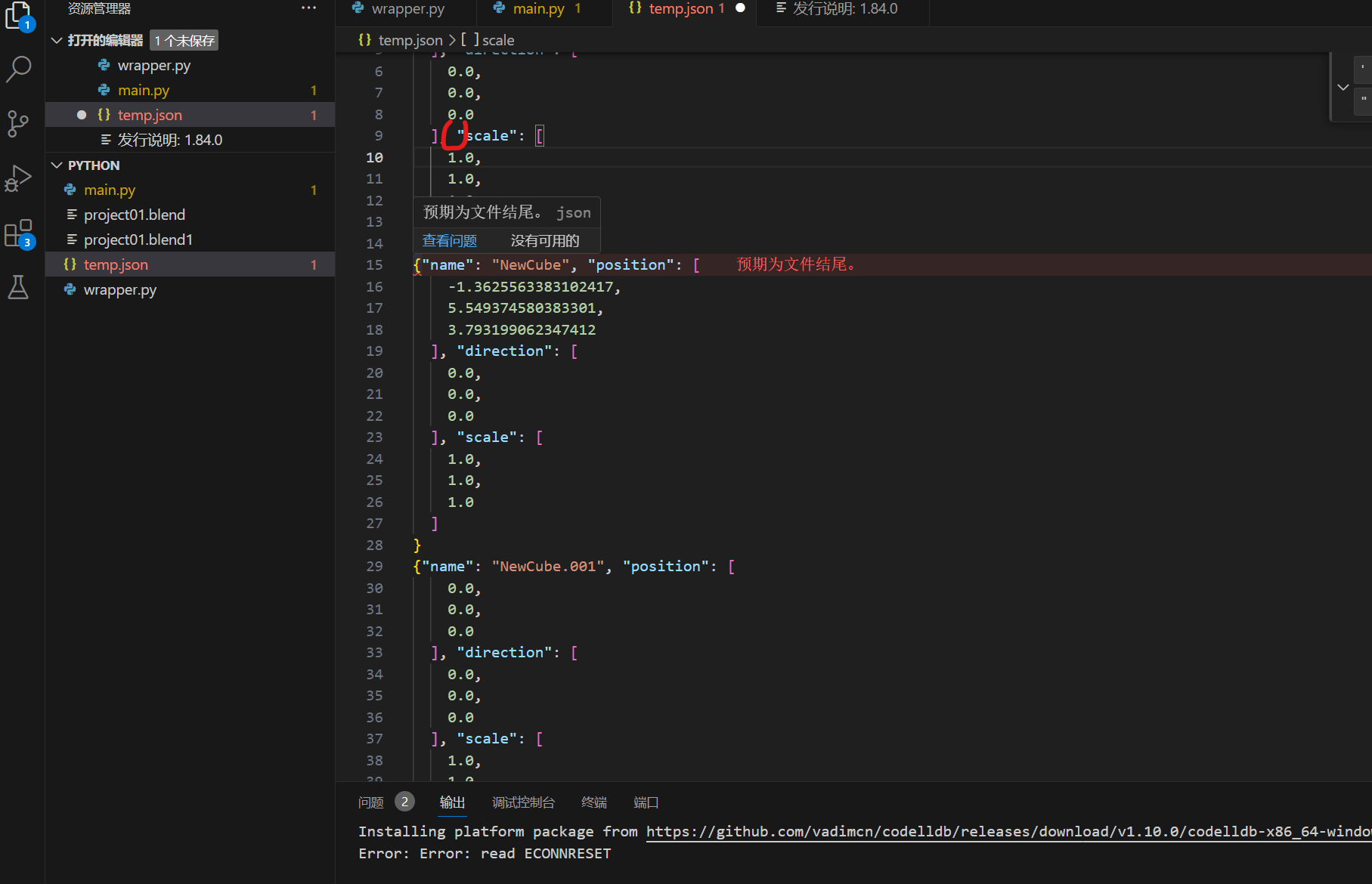Collapse the PYTHON folder section

57,165
